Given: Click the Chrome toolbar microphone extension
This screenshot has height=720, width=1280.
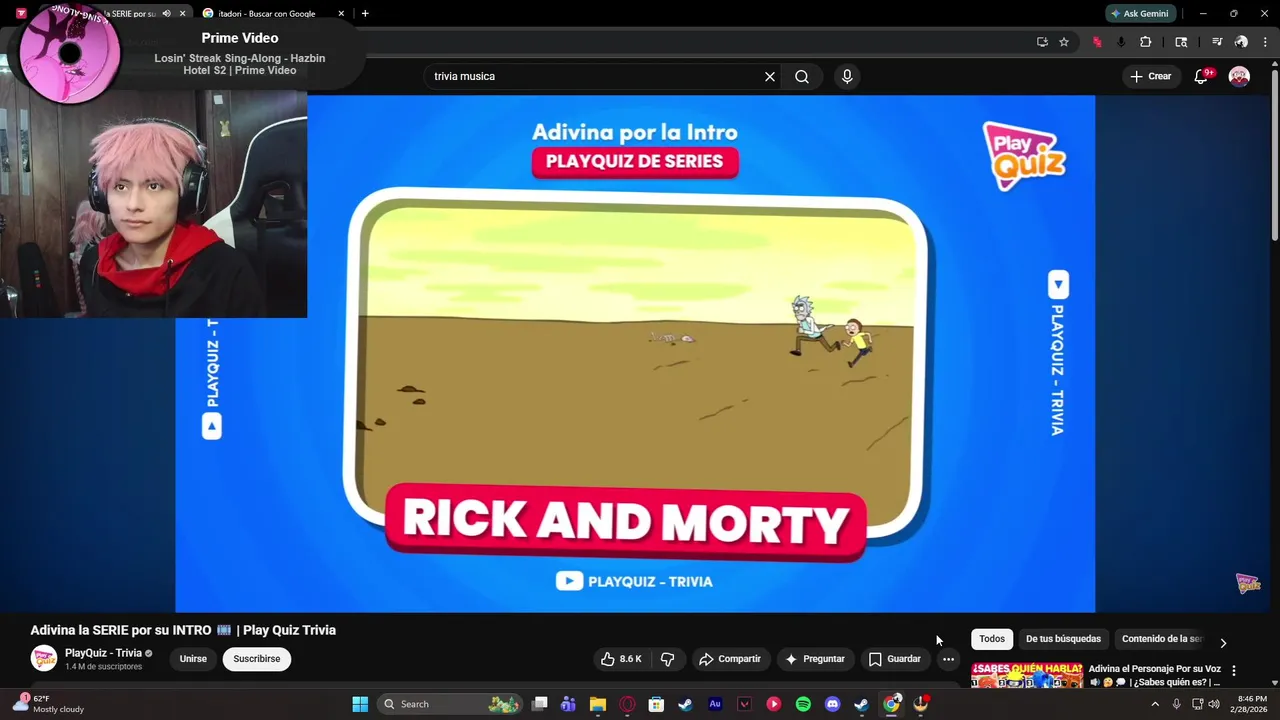Looking at the screenshot, I should point(1121,42).
